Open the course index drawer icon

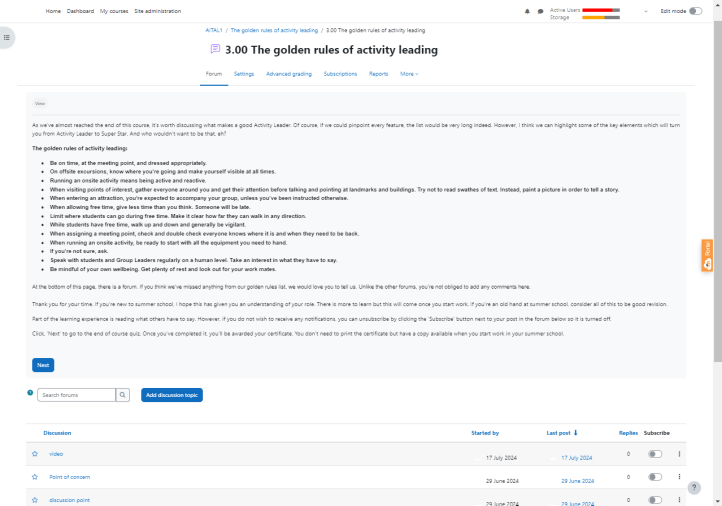coord(7,37)
